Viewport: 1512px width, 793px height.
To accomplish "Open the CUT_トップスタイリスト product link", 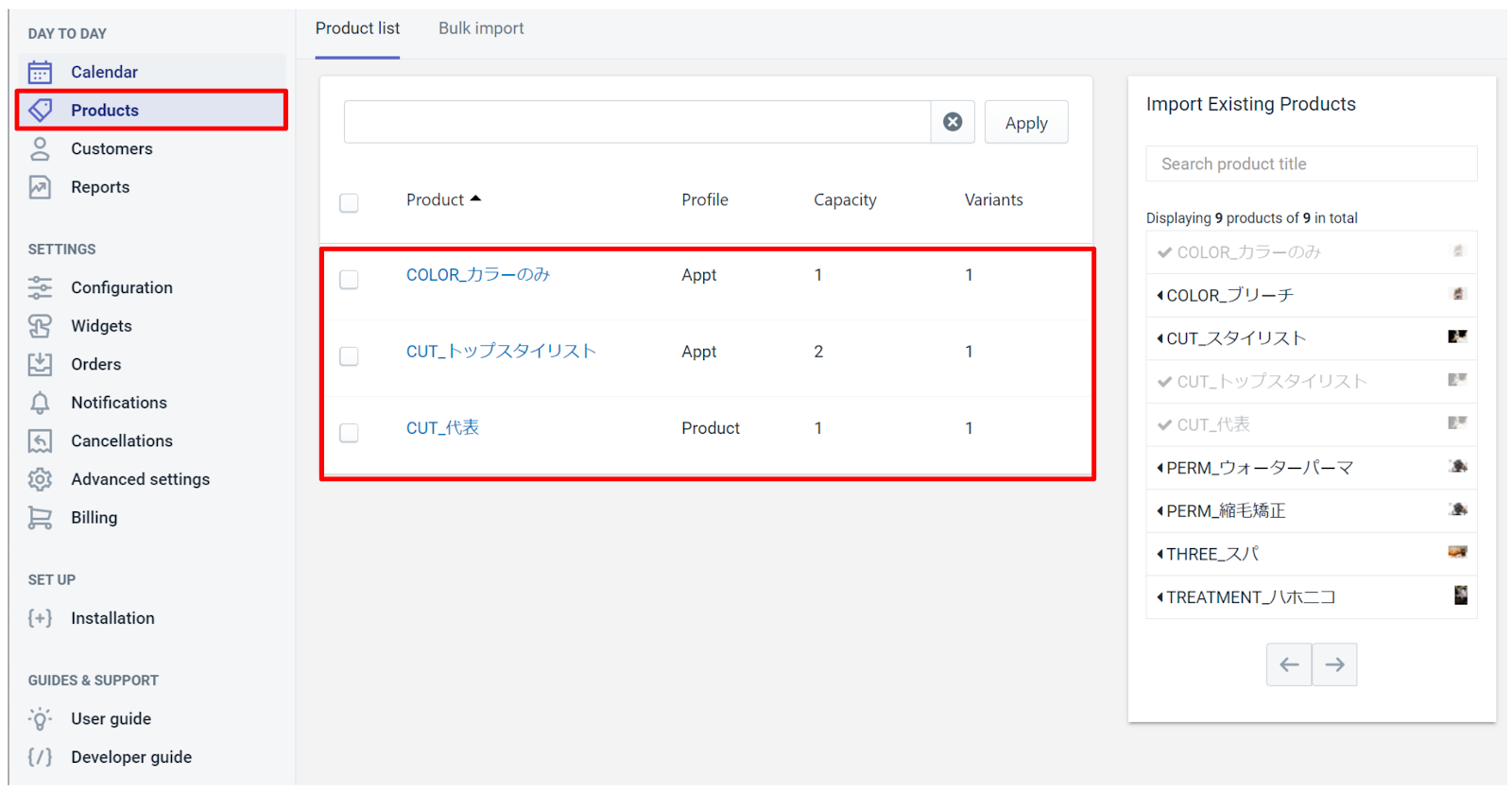I will pos(501,352).
